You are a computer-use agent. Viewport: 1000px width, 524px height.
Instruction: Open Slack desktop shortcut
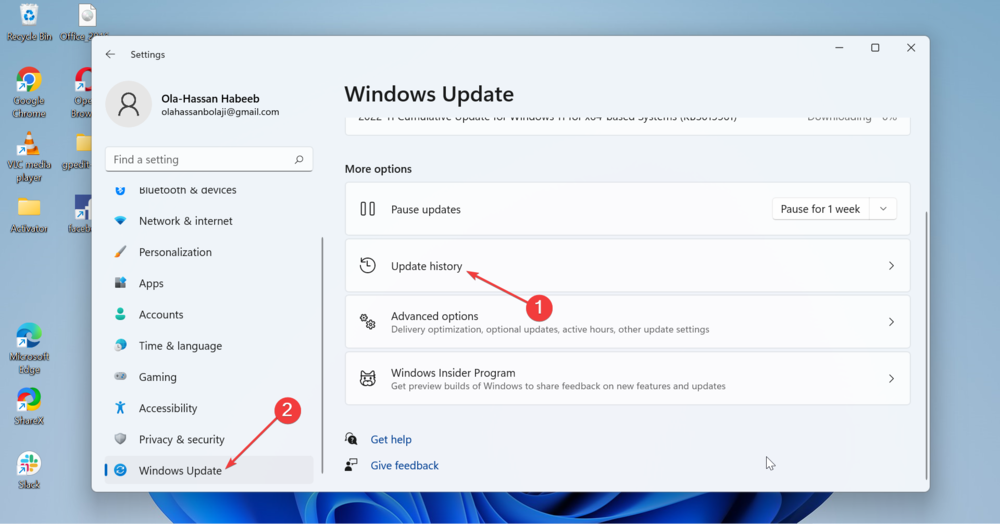[x=29, y=470]
